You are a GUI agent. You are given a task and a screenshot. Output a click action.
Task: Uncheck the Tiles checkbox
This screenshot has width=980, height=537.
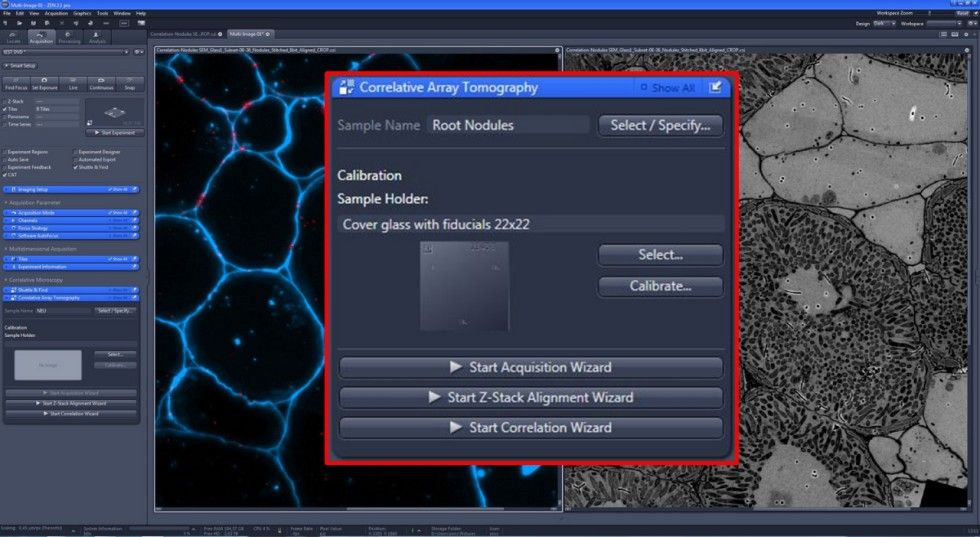[x=4, y=109]
